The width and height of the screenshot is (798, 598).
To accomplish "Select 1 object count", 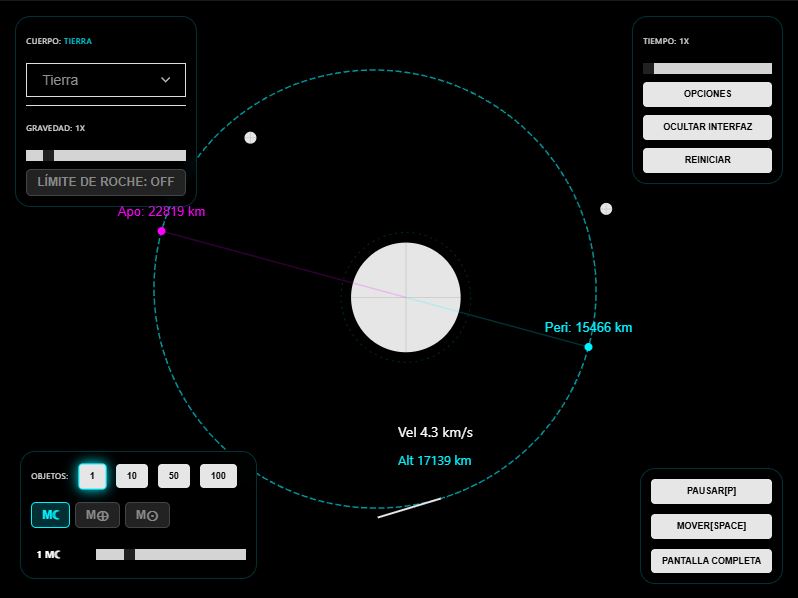I will (x=92, y=476).
